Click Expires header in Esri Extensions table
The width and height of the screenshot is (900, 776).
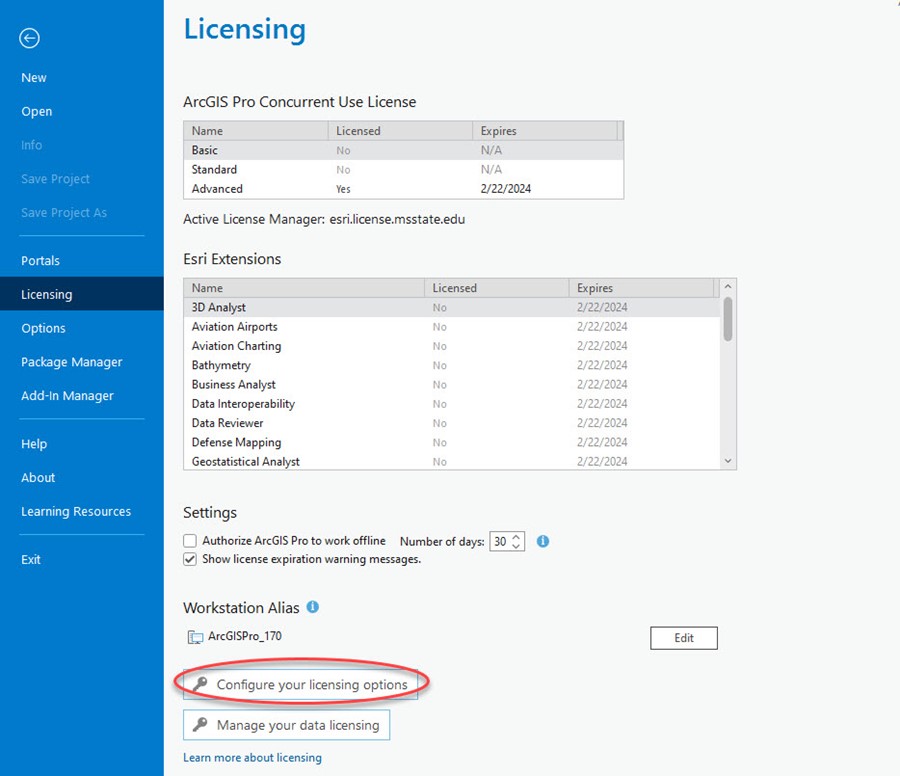pyautogui.click(x=641, y=288)
